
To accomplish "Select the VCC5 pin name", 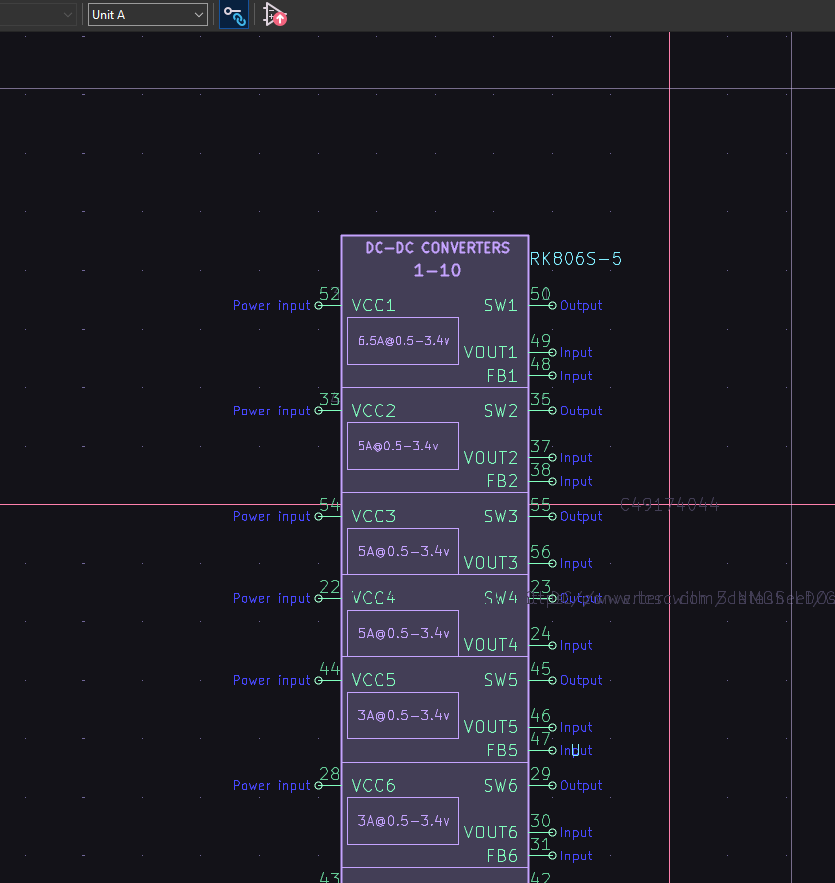I will pyautogui.click(x=373, y=680).
